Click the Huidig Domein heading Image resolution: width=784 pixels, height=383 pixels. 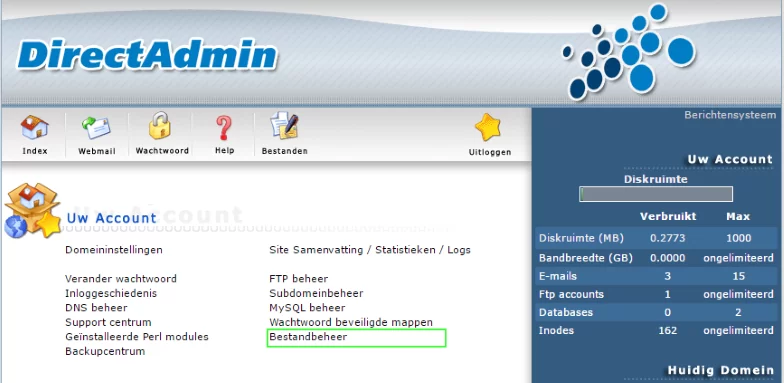720,370
